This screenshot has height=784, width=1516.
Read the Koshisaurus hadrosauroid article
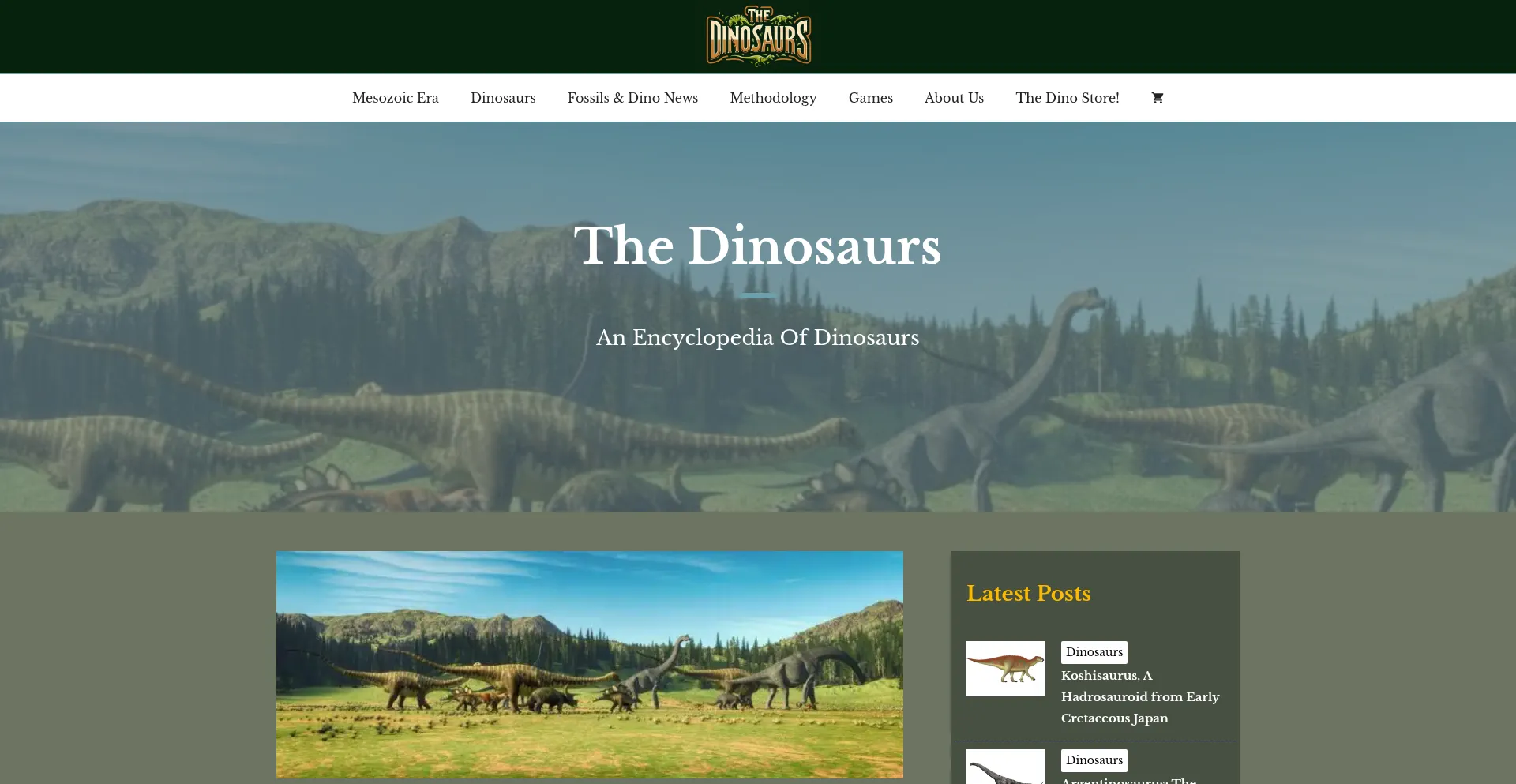(x=1139, y=697)
